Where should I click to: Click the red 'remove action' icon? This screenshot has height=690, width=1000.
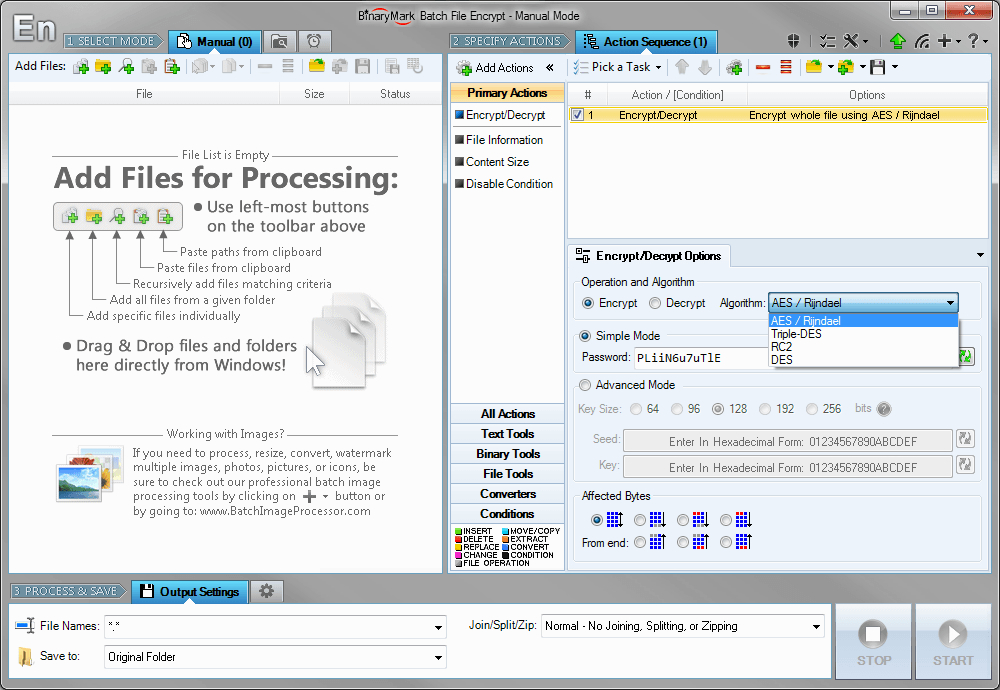point(761,67)
